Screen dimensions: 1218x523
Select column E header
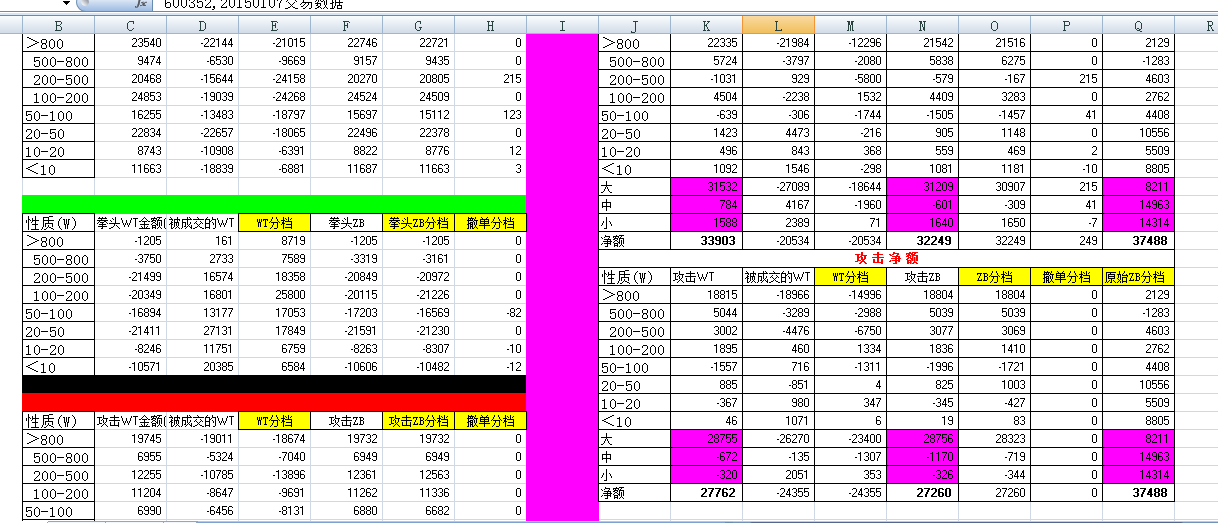pos(274,25)
